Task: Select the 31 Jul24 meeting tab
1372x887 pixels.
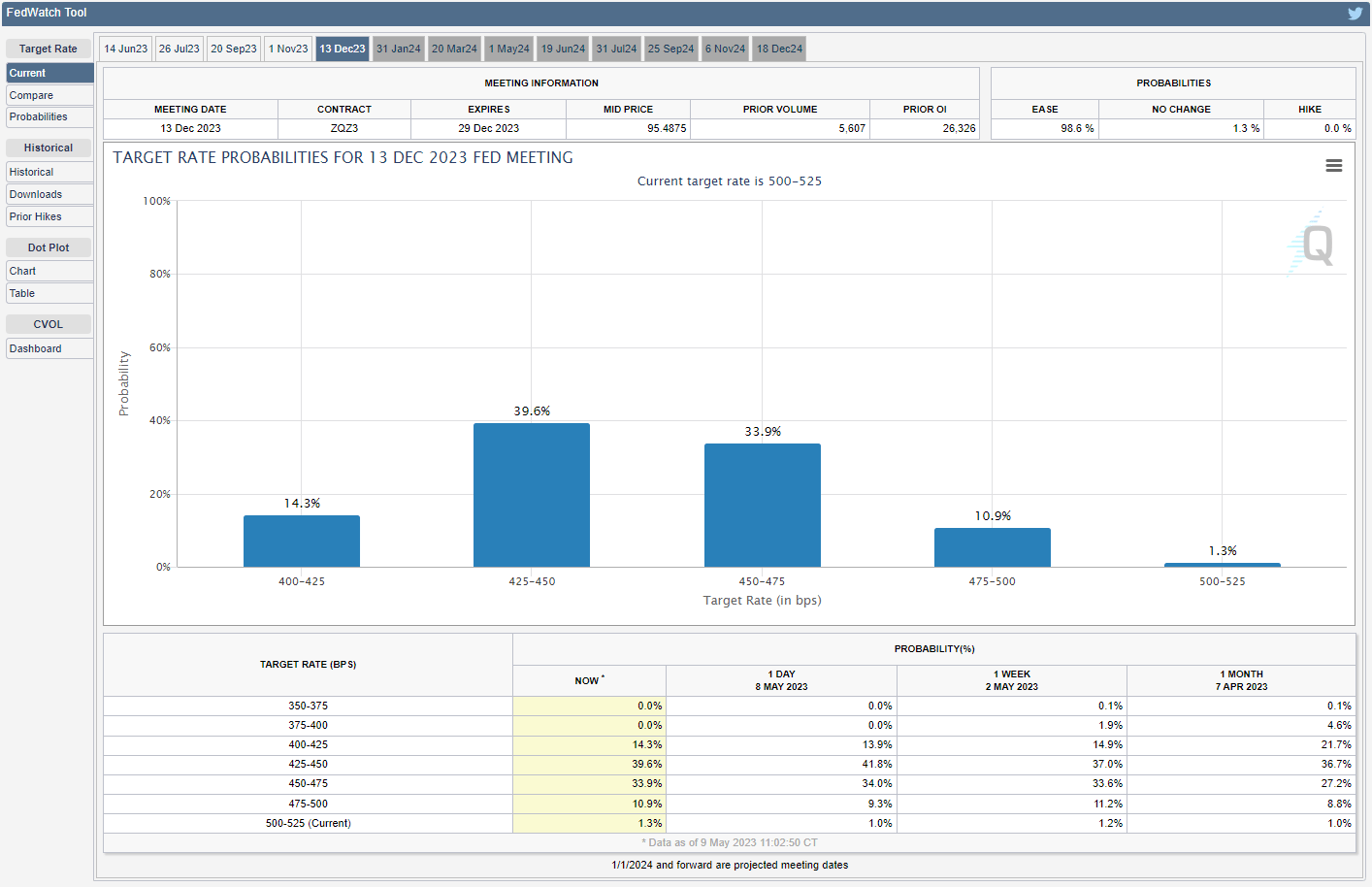Action: coord(617,49)
